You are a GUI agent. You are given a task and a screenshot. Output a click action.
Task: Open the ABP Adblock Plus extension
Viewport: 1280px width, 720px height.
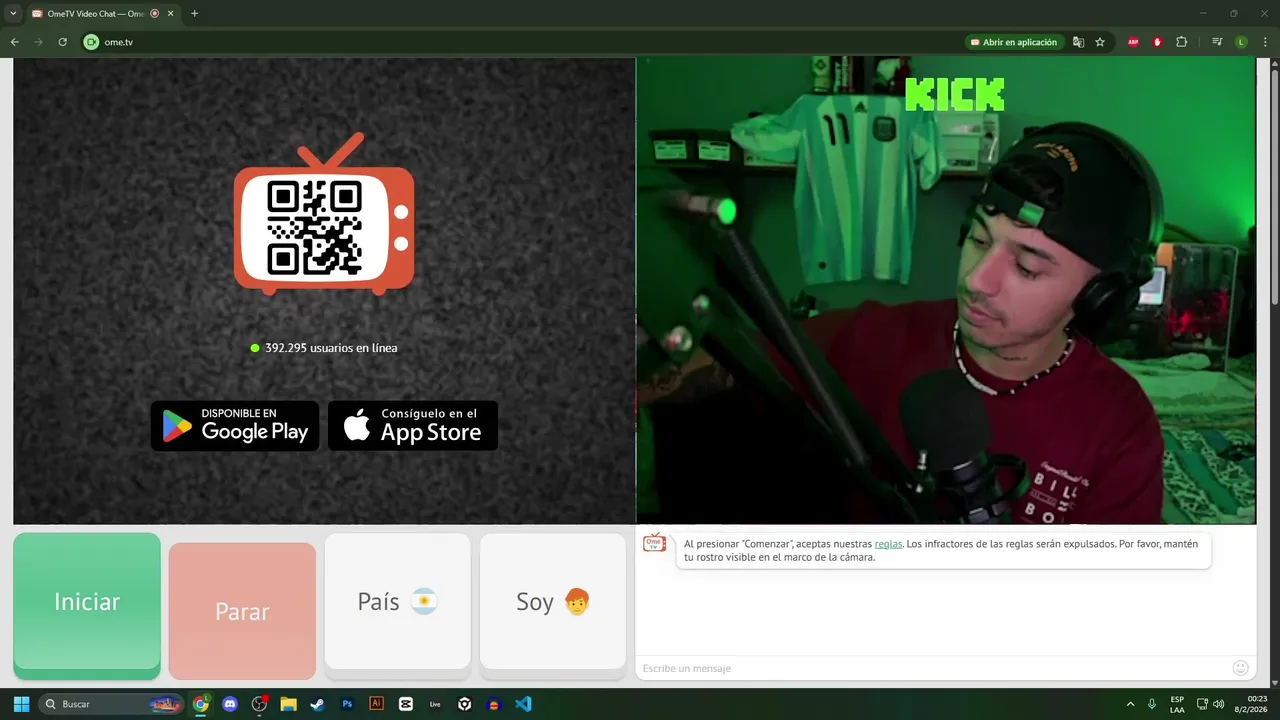tap(1133, 42)
